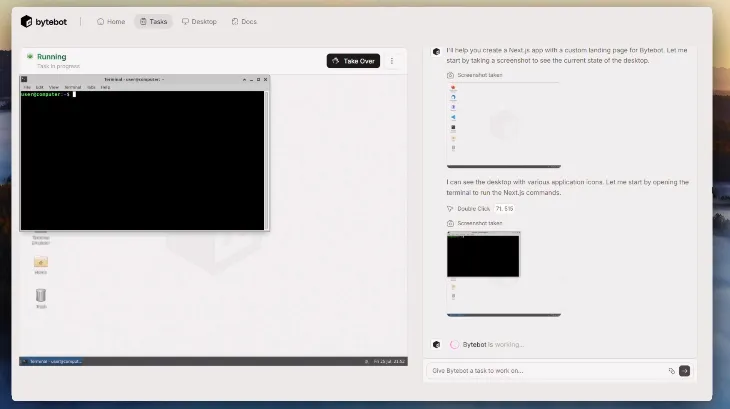Click the Bytebot avatar beside the first chat message
730x409 pixels.
(436, 52)
